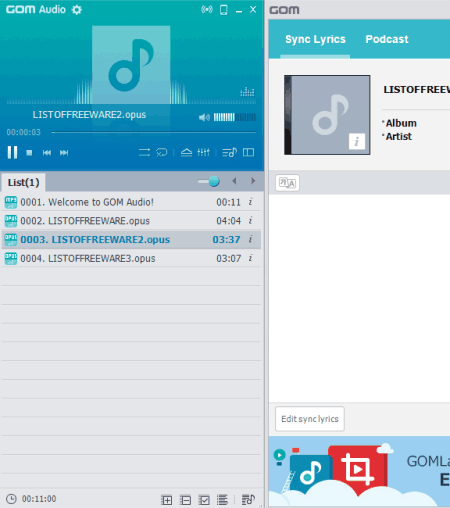Click the Artist label in lyrics panel
Image resolution: width=450 pixels, height=508 pixels.
pos(399,137)
